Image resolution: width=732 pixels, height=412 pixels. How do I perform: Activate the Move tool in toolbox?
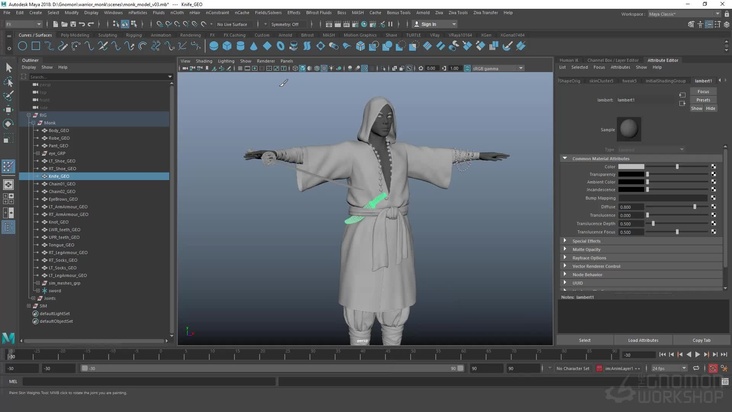[x=8, y=110]
